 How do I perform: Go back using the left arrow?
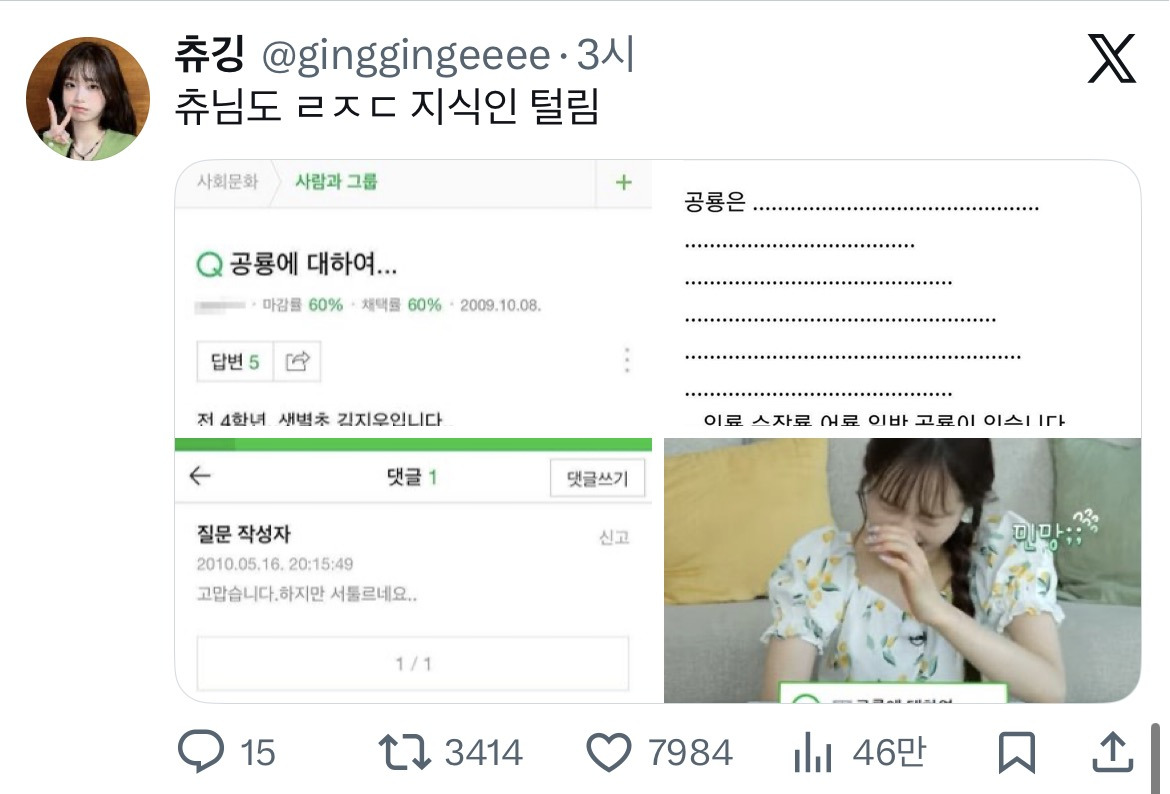pos(200,477)
